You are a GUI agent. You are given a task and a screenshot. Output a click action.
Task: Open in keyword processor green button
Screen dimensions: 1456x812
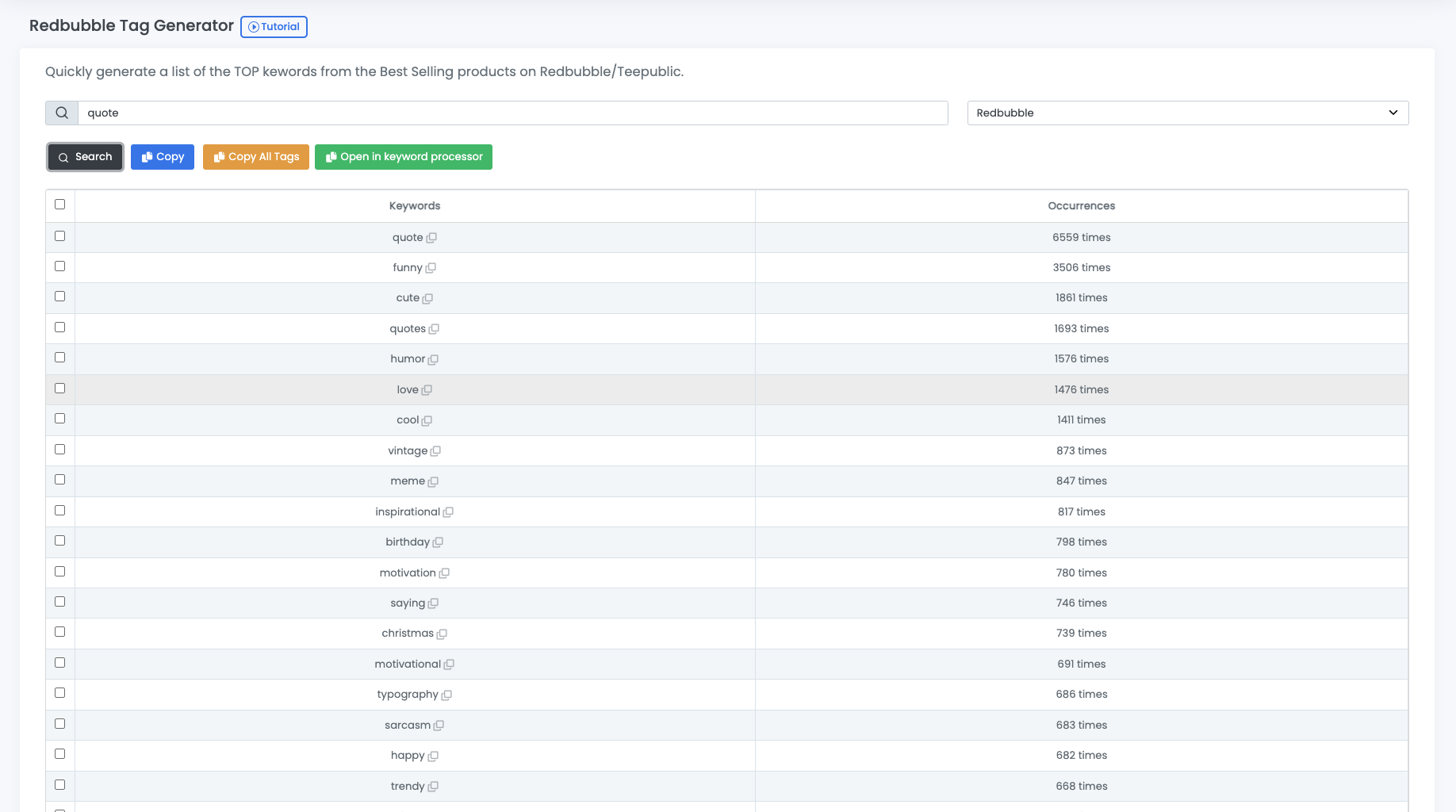(404, 157)
